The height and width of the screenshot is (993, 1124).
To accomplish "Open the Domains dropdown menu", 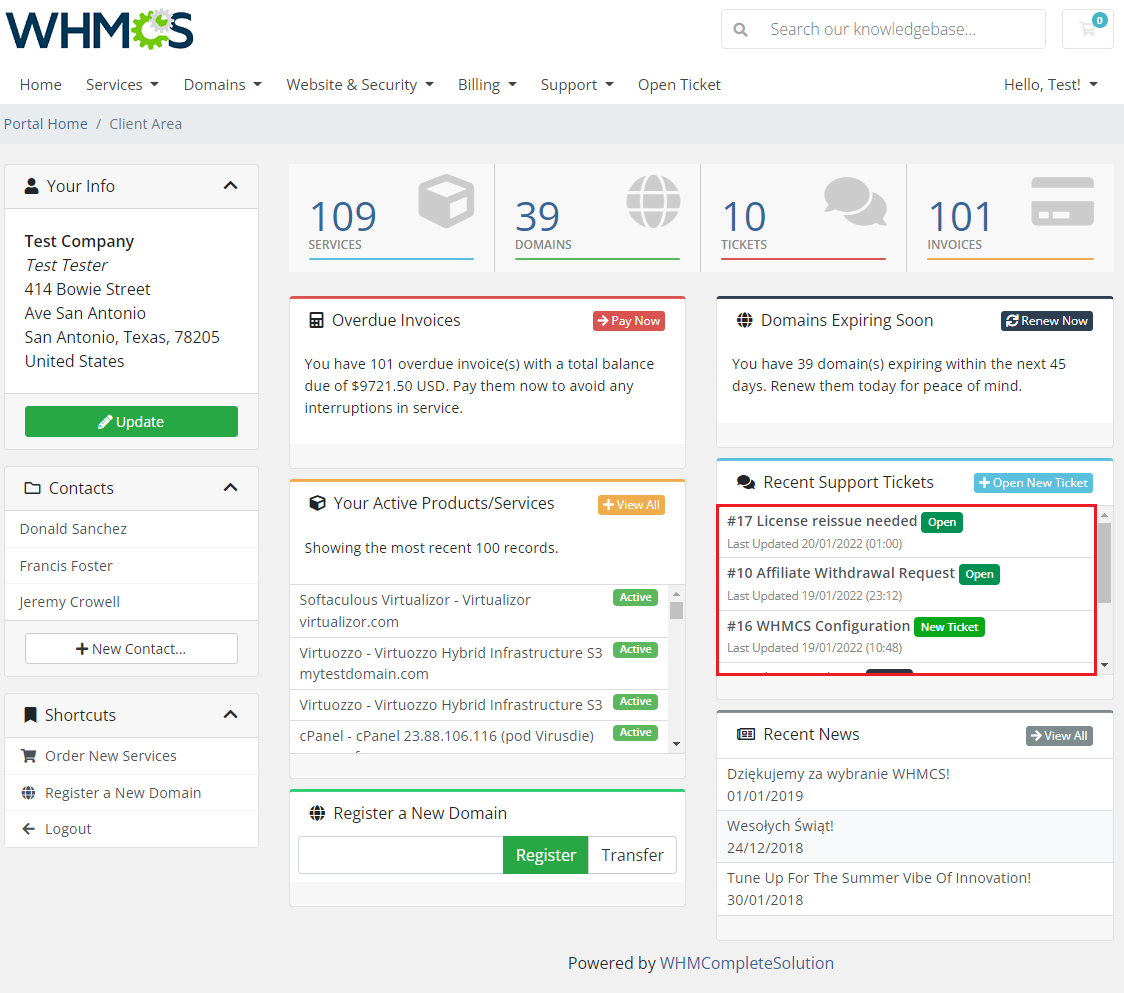I will (222, 85).
